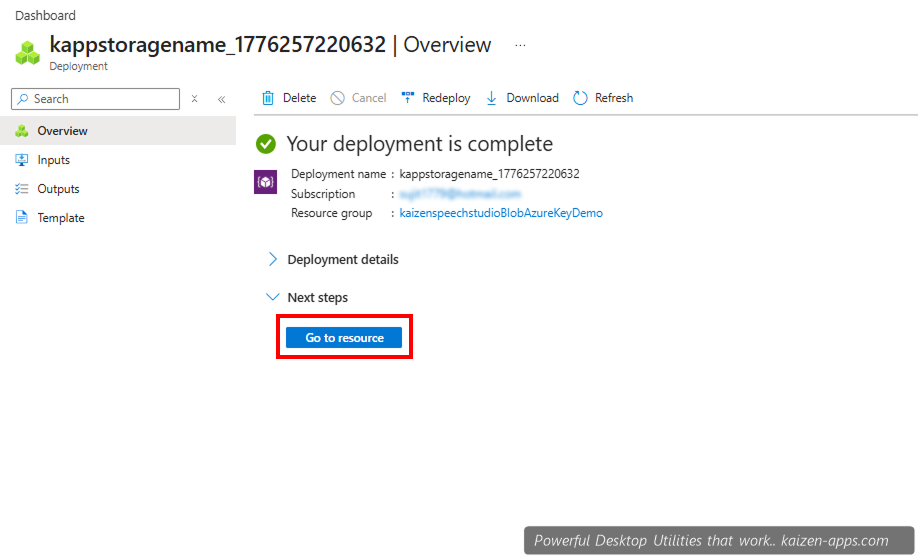Focus the Search input field
Screen dimensions: 918x559
95,99
